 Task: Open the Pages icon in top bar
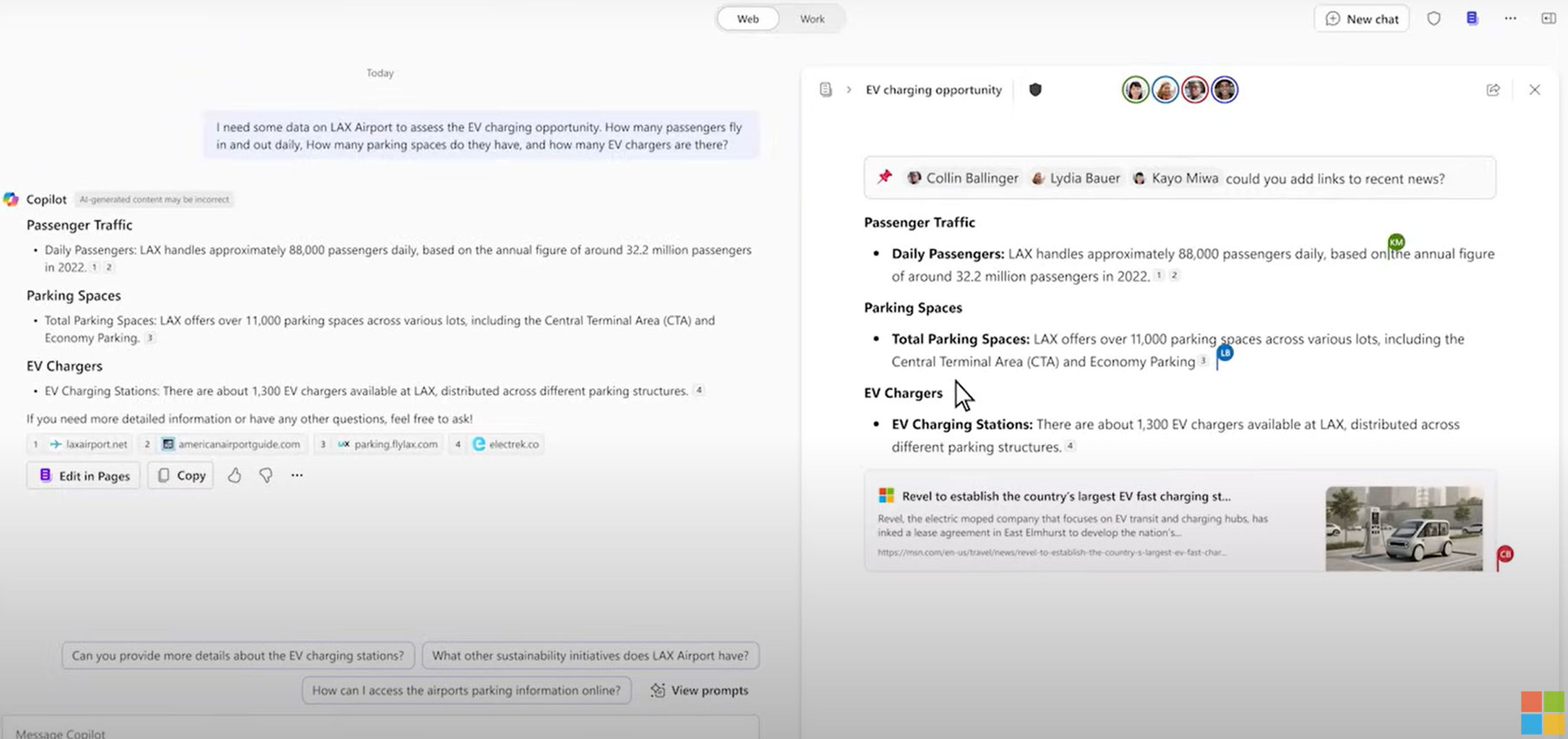pos(1472,18)
